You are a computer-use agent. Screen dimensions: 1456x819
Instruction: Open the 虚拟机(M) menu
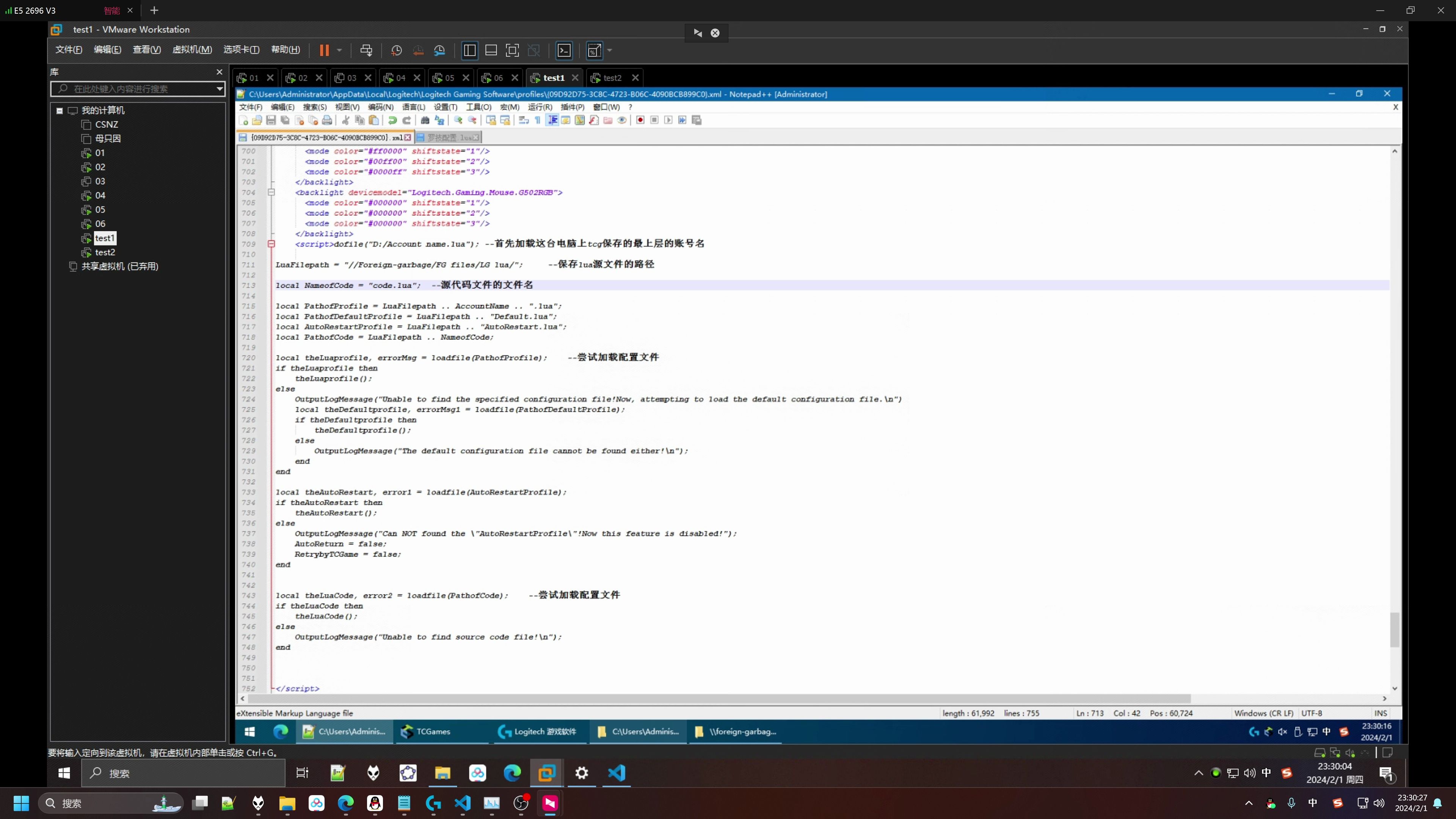click(191, 50)
